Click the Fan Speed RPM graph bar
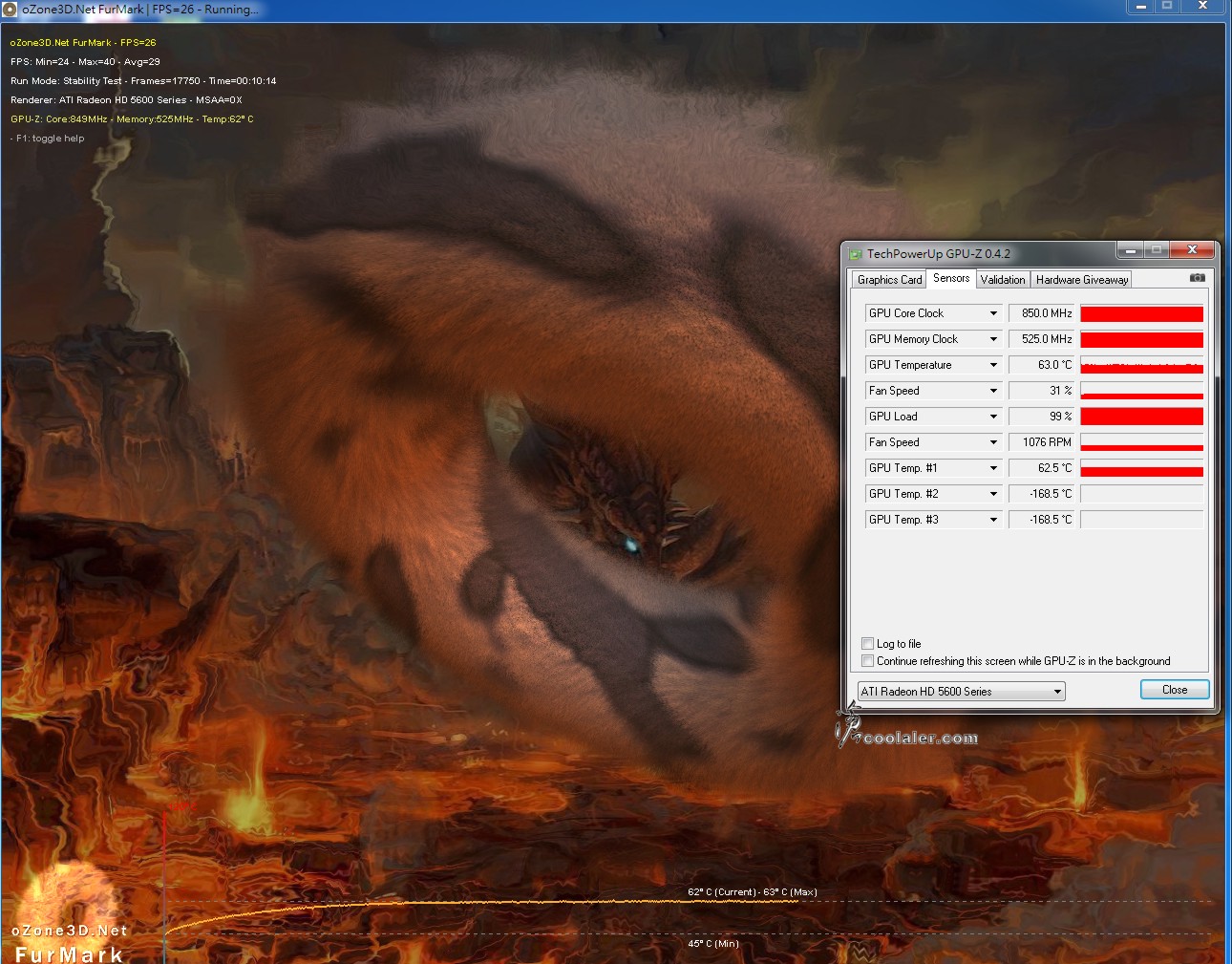Screen dimensions: 1232x964 tap(1141, 442)
